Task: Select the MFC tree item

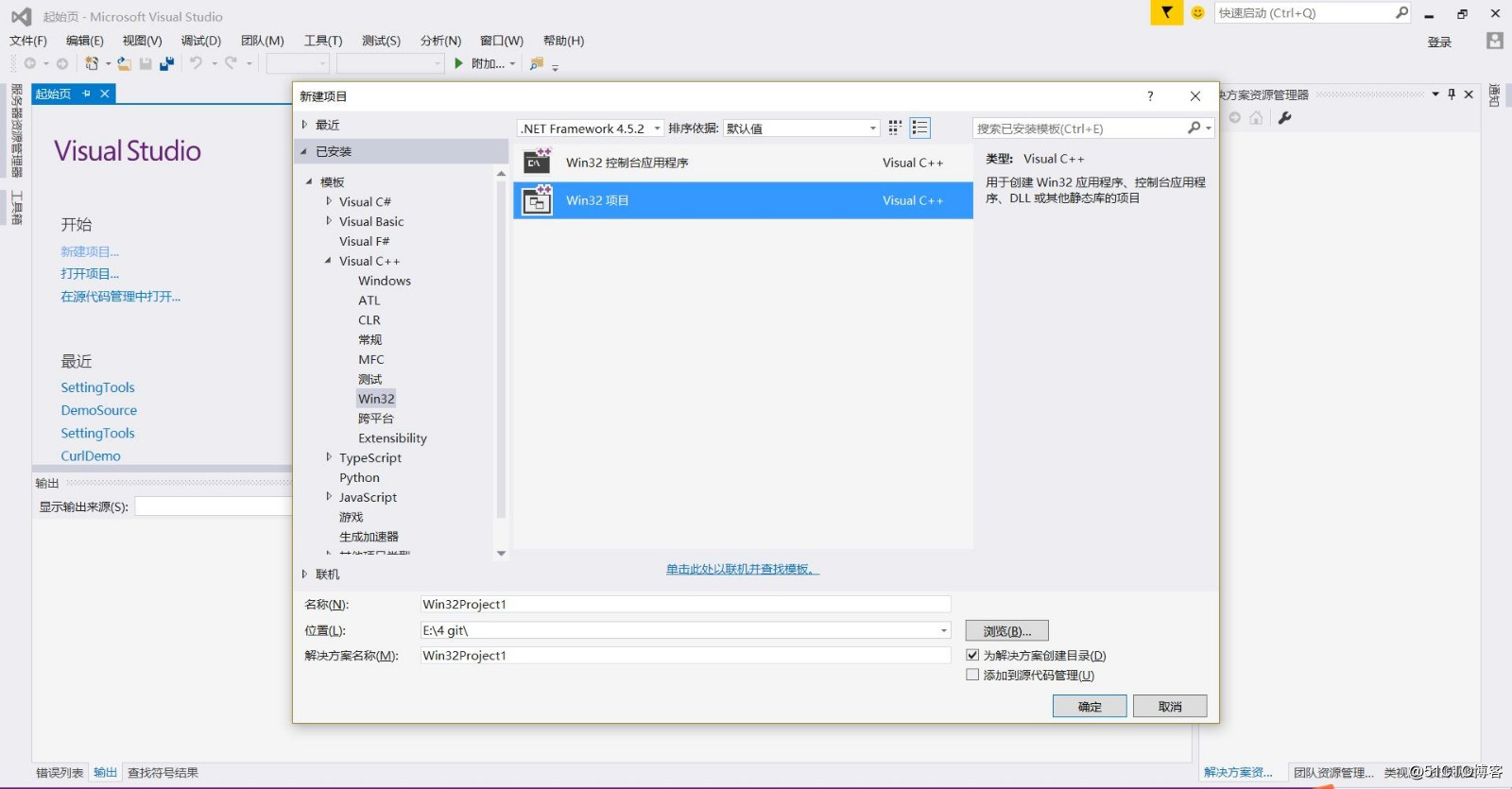Action: (371, 359)
